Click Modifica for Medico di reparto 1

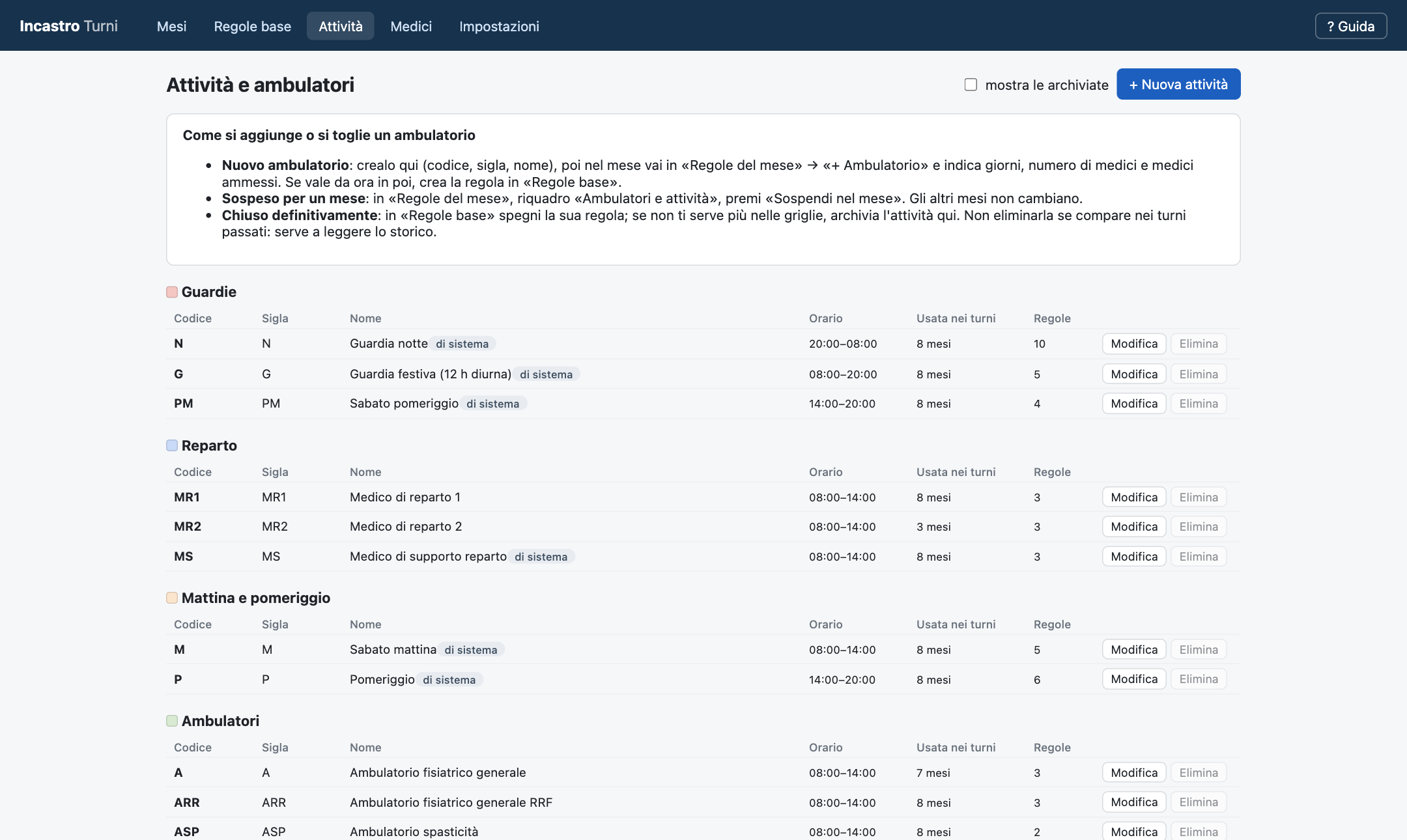click(x=1134, y=497)
